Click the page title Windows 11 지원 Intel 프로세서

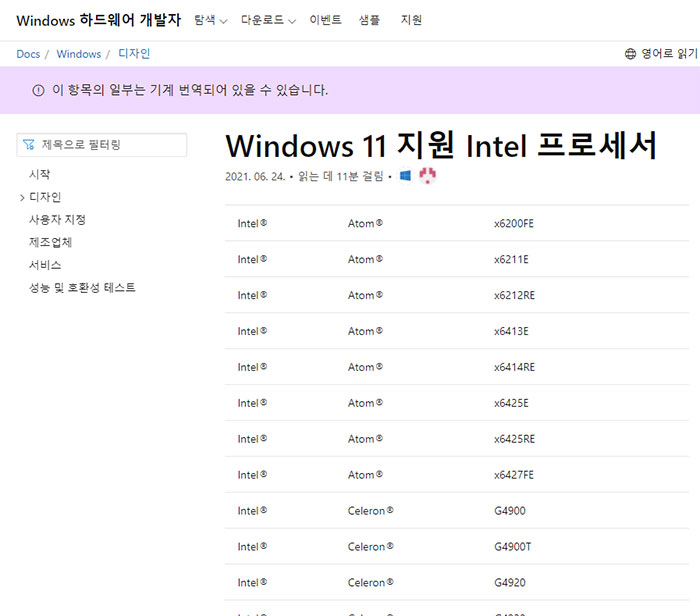click(441, 146)
